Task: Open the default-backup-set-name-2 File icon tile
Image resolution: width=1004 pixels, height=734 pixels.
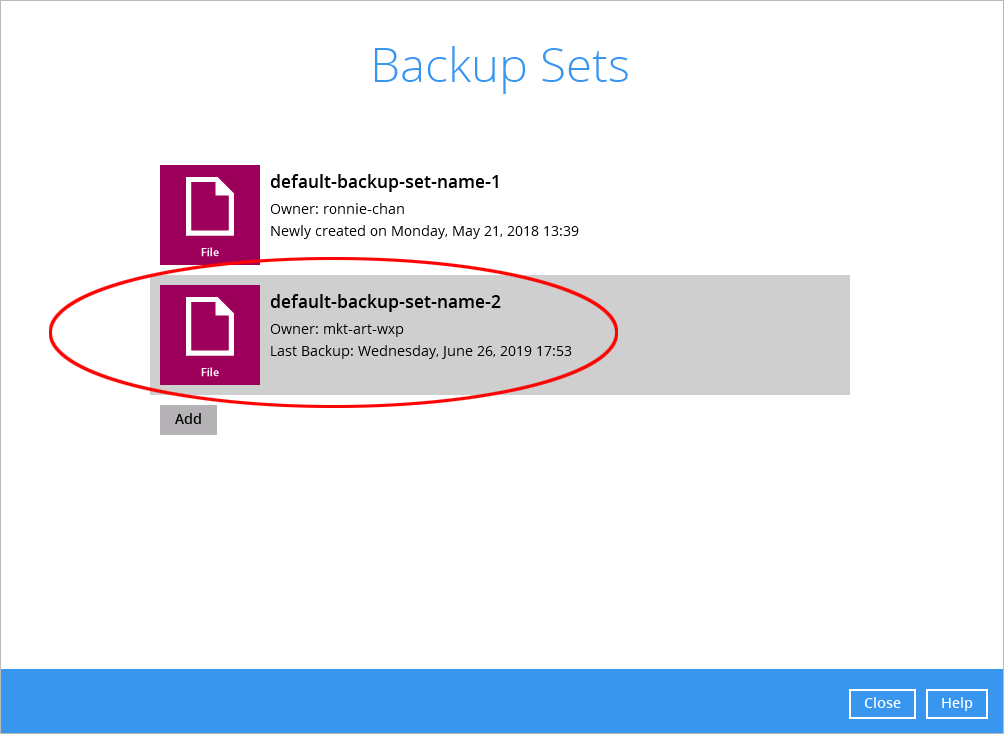Action: tap(210, 335)
